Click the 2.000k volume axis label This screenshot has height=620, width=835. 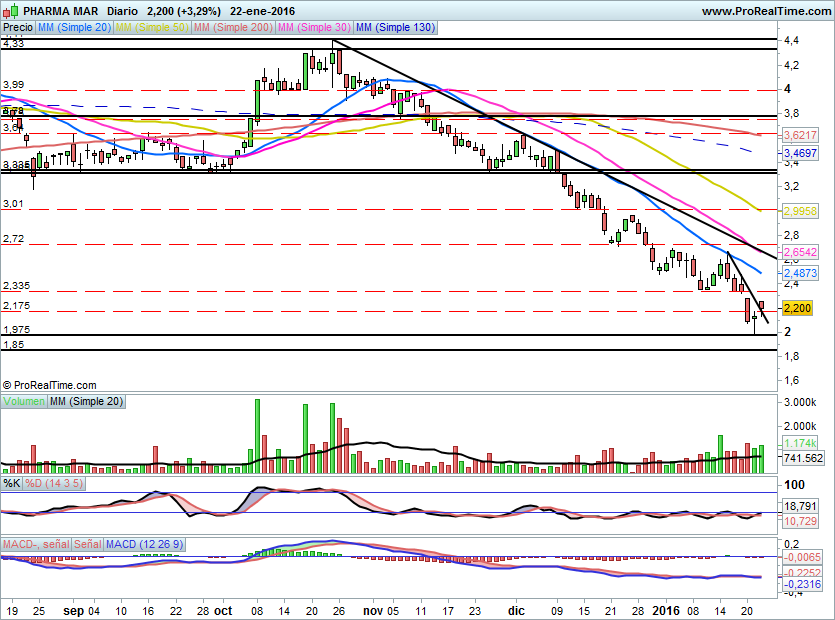point(799,426)
